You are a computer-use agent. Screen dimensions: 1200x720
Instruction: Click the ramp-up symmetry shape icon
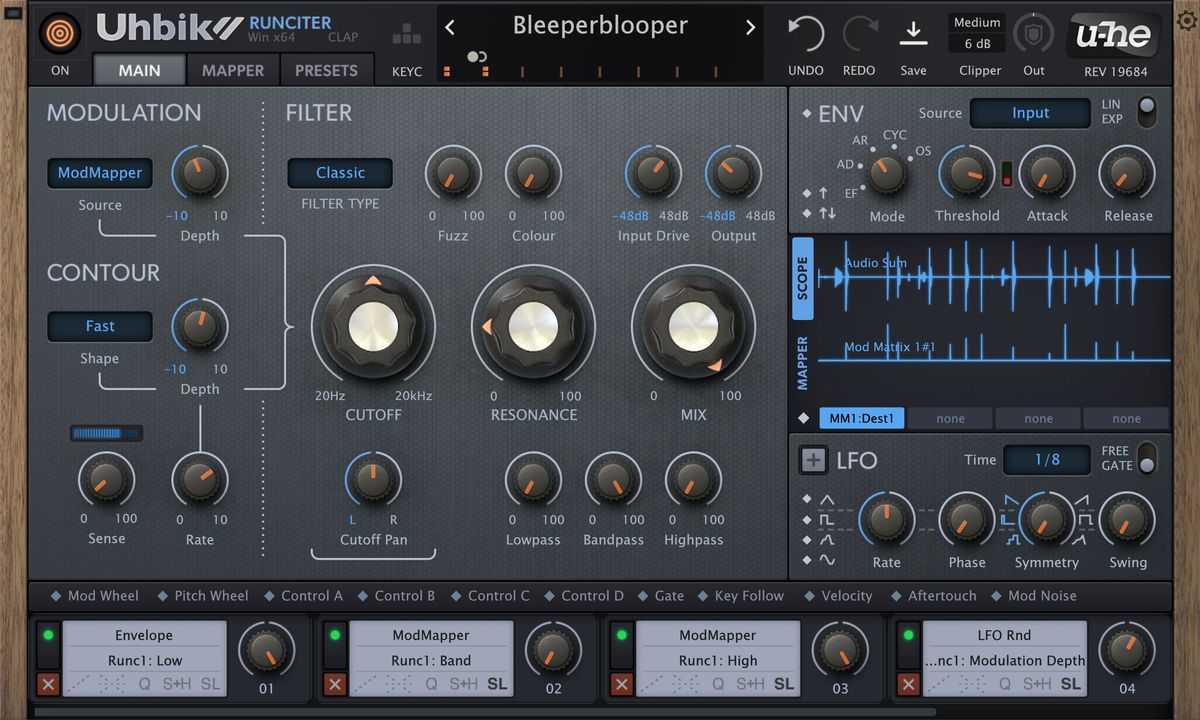pos(1084,499)
